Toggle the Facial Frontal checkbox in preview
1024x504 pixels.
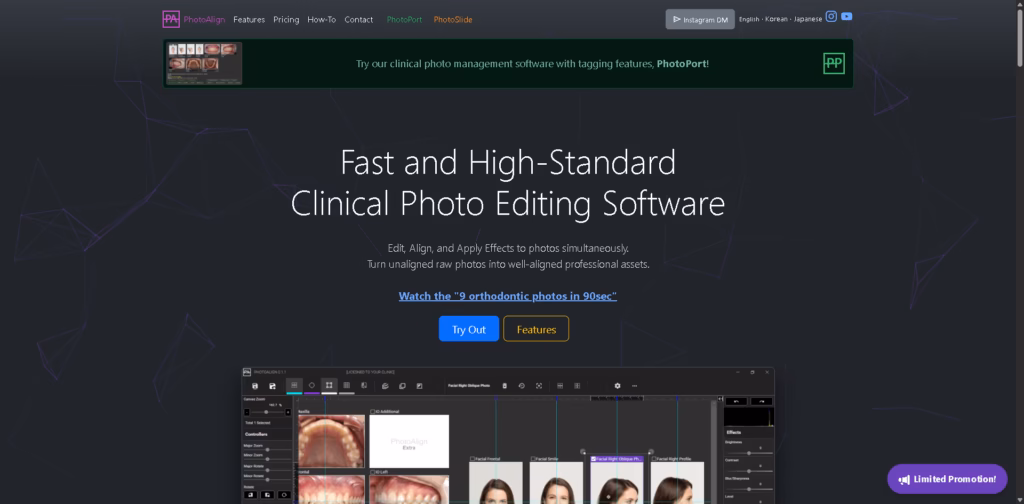473,459
